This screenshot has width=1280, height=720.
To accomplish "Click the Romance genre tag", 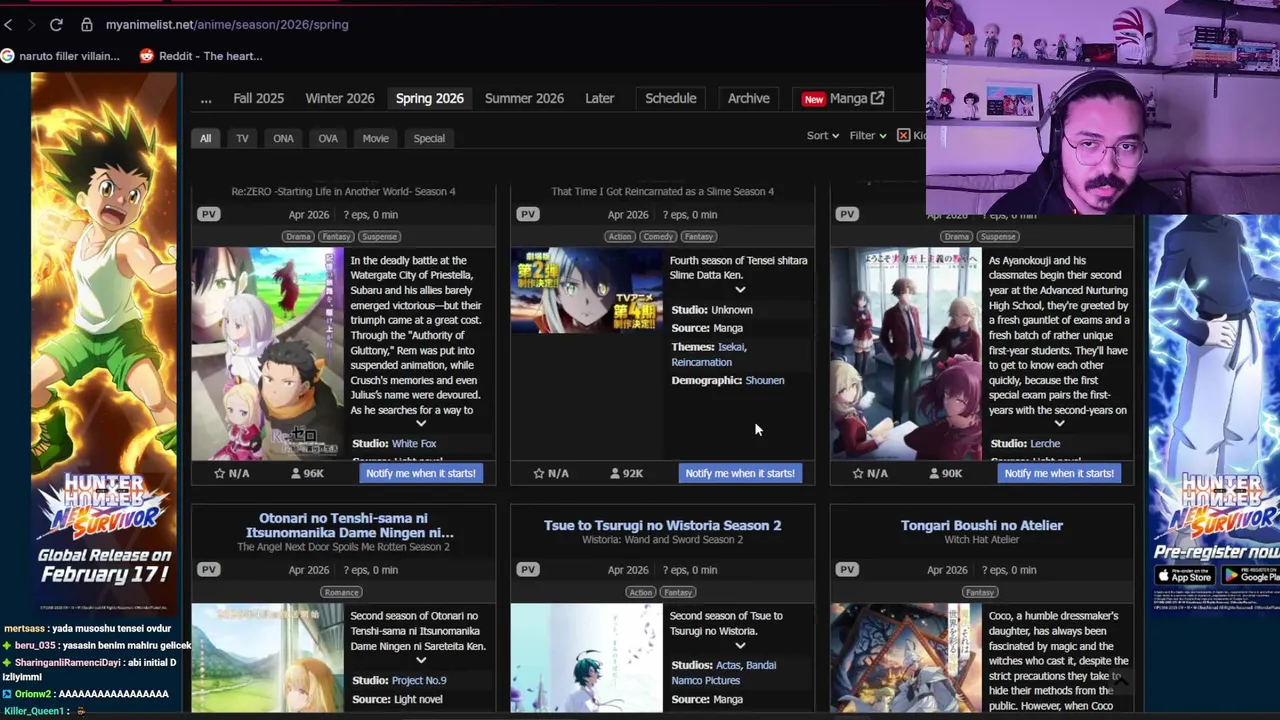I will tap(341, 592).
